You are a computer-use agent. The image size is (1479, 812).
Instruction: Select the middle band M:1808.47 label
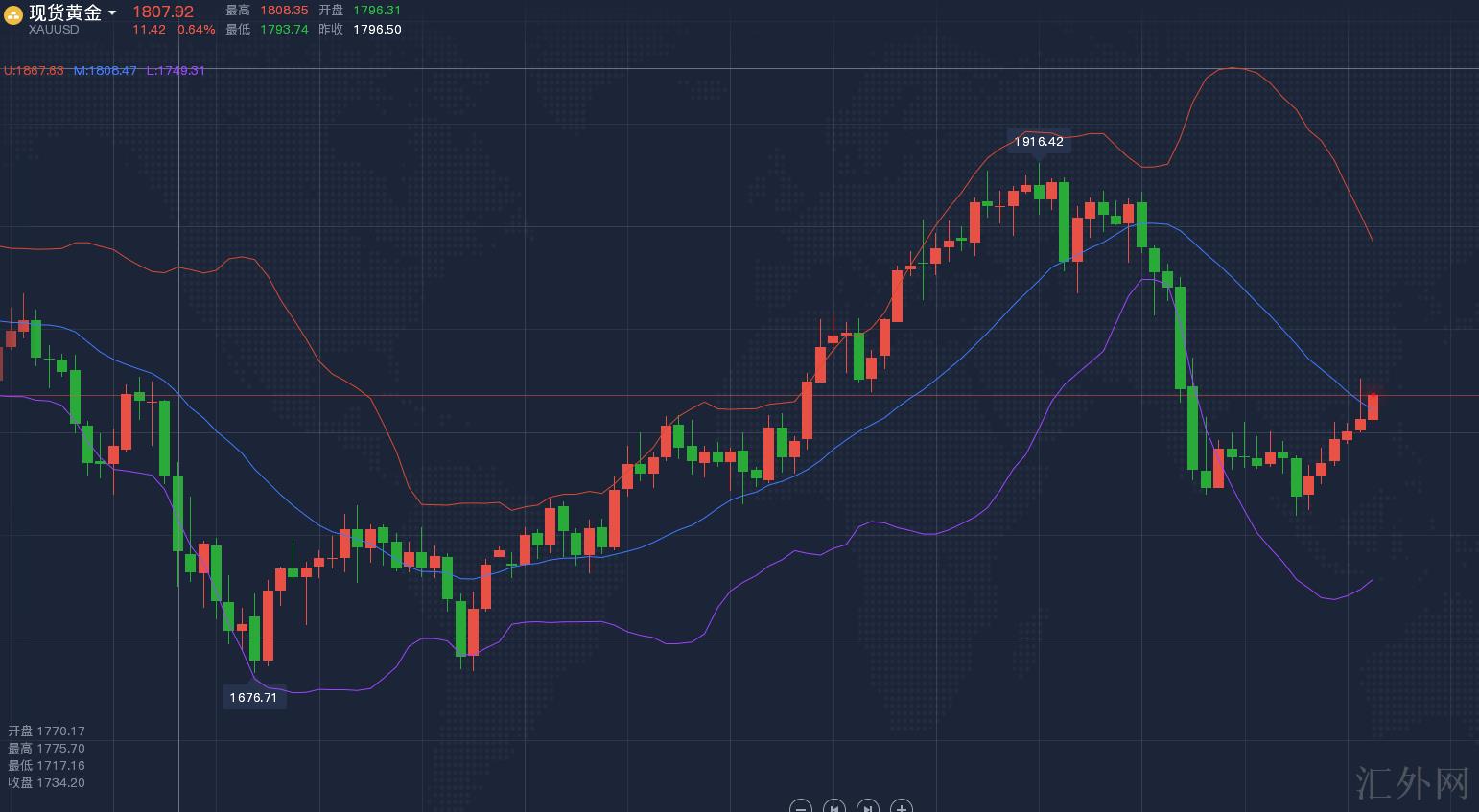tap(106, 71)
